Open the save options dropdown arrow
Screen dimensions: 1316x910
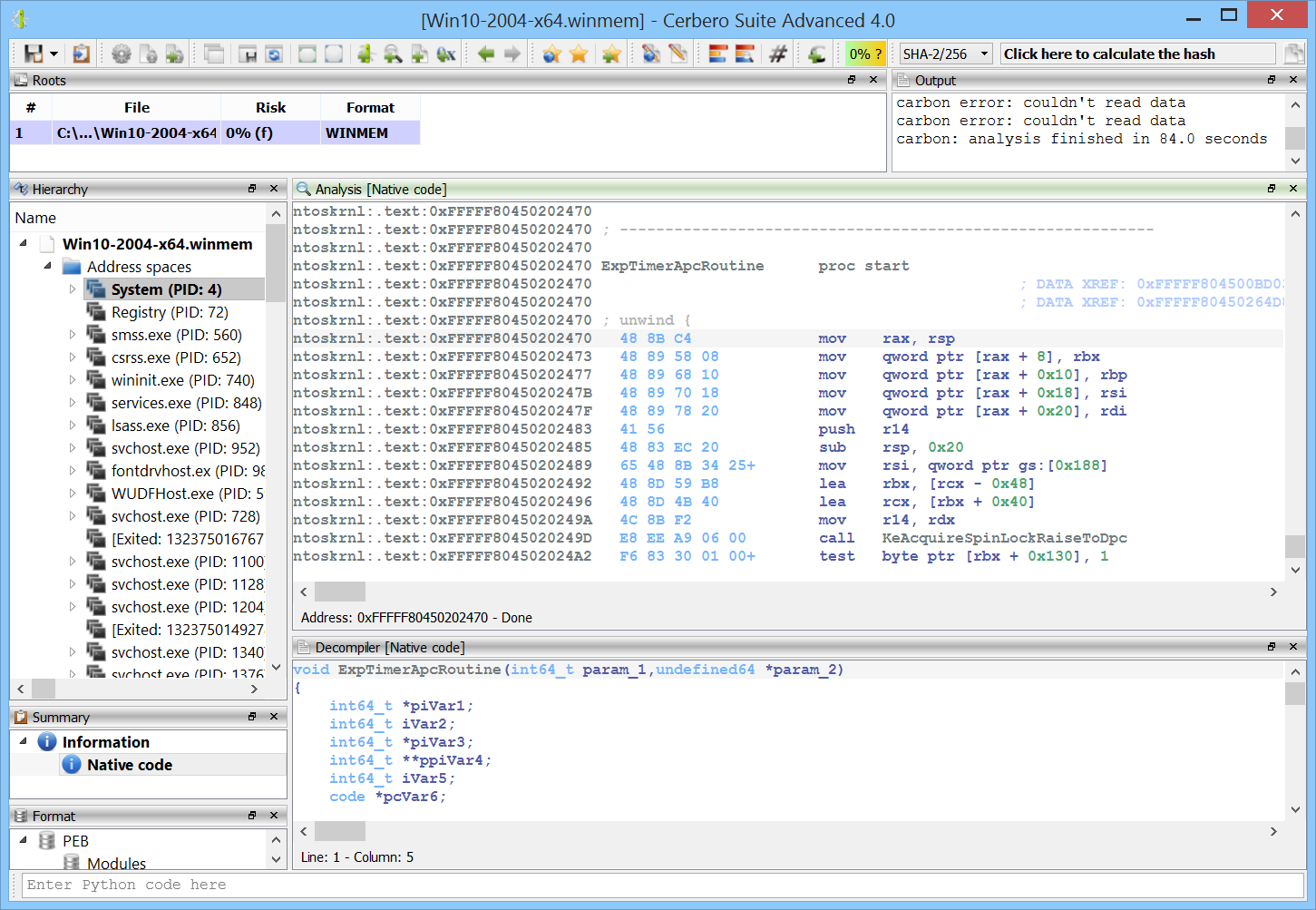pos(54,54)
